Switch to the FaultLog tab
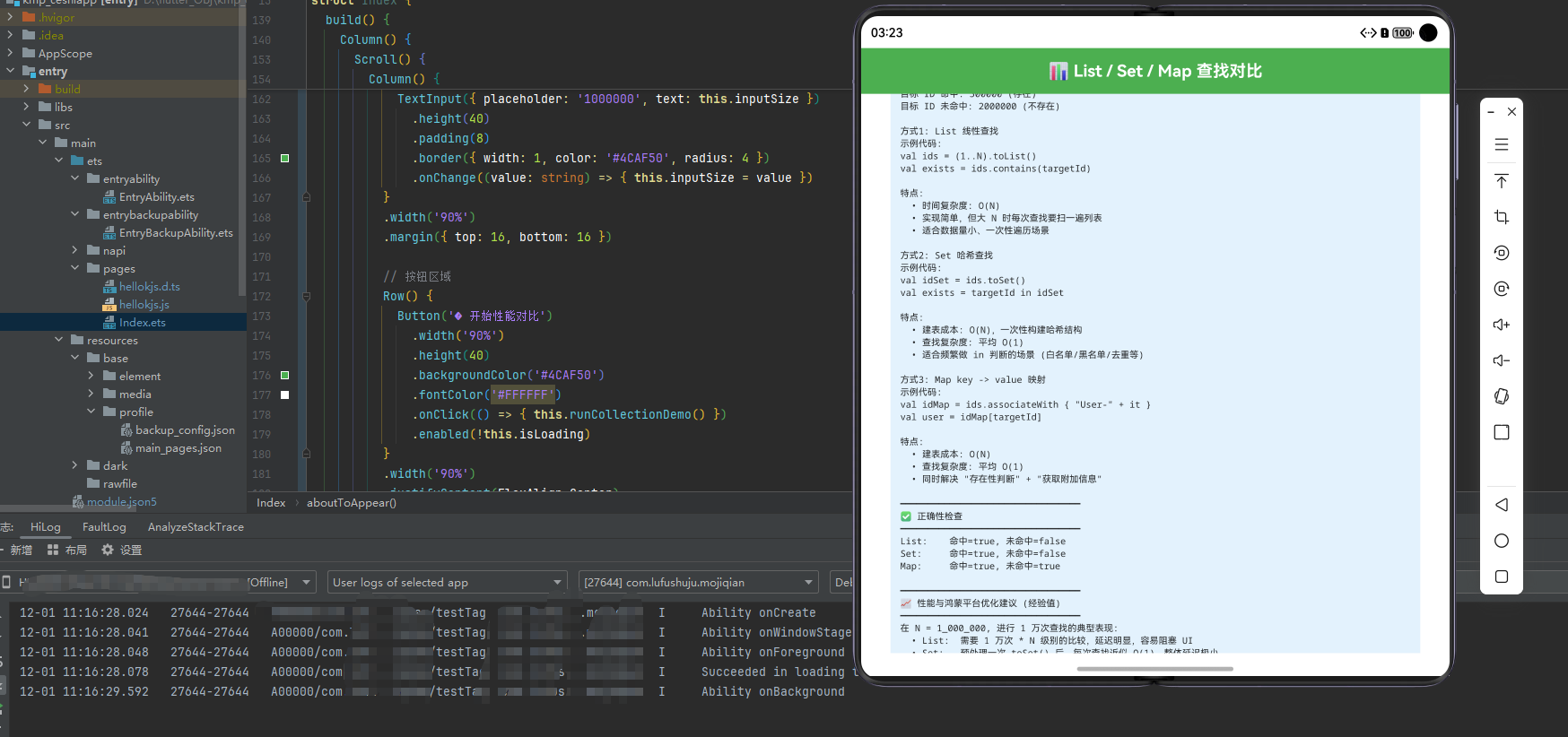1568x737 pixels. click(104, 526)
